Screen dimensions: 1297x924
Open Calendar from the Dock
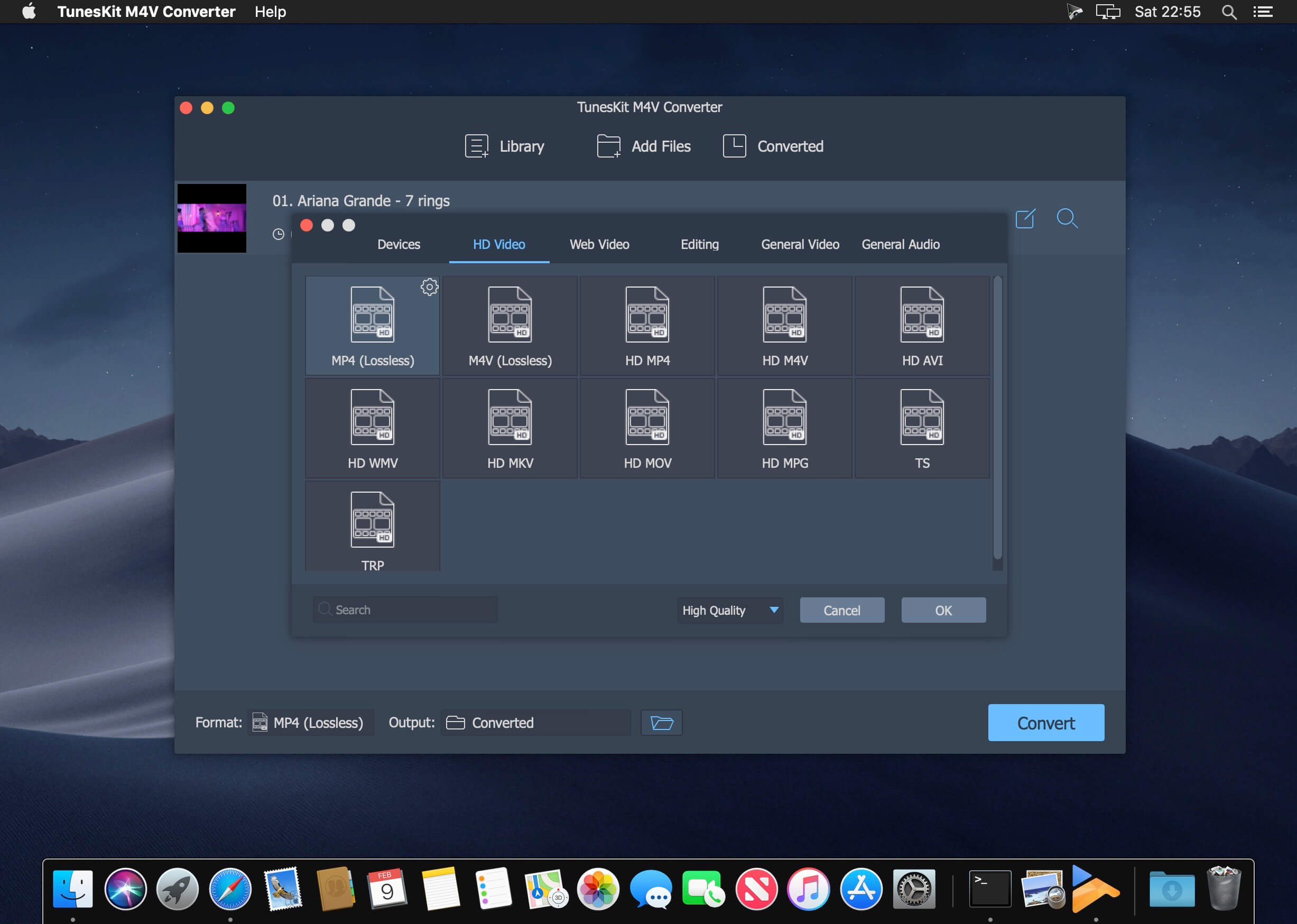387,888
